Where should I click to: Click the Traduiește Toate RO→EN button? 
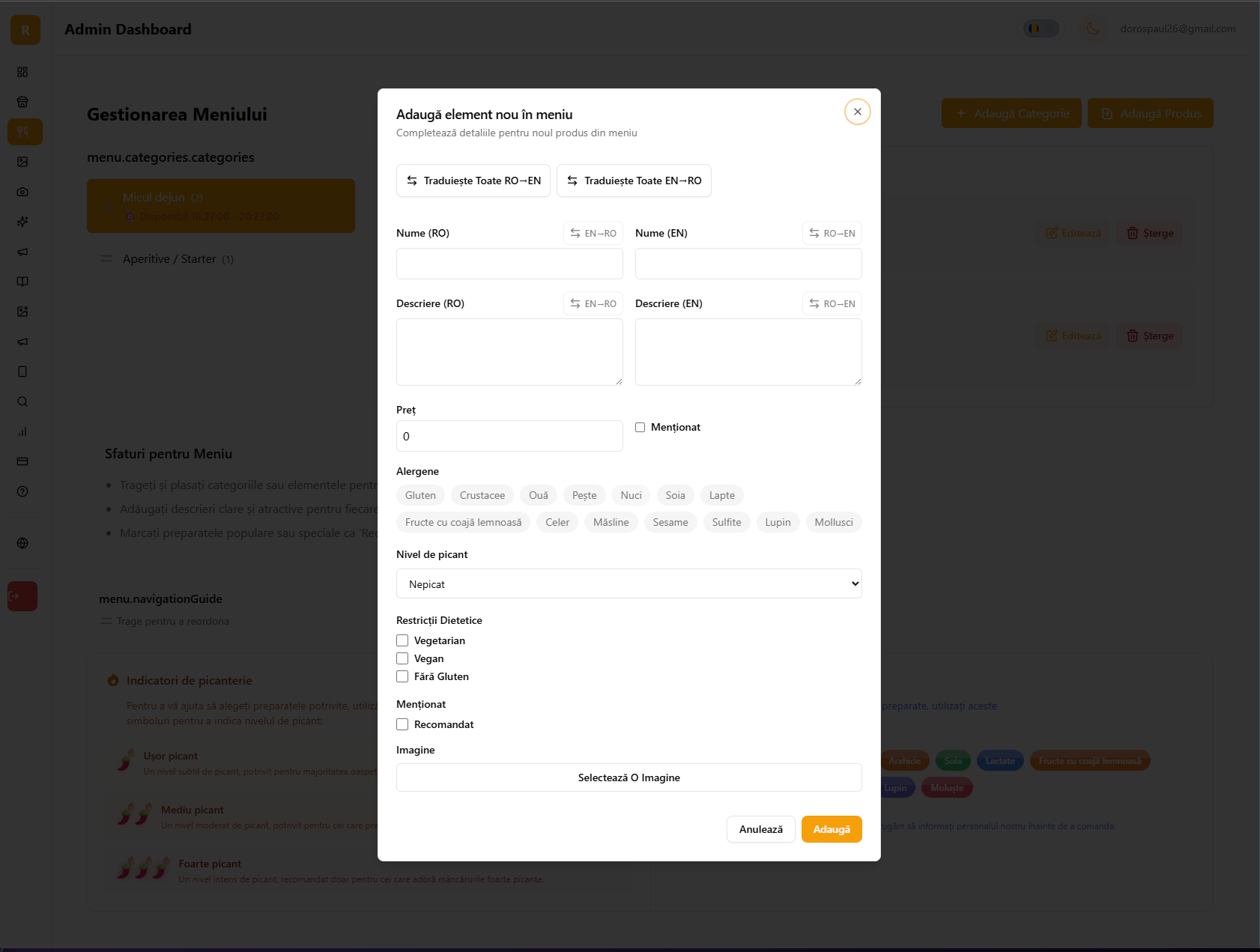pyautogui.click(x=473, y=181)
